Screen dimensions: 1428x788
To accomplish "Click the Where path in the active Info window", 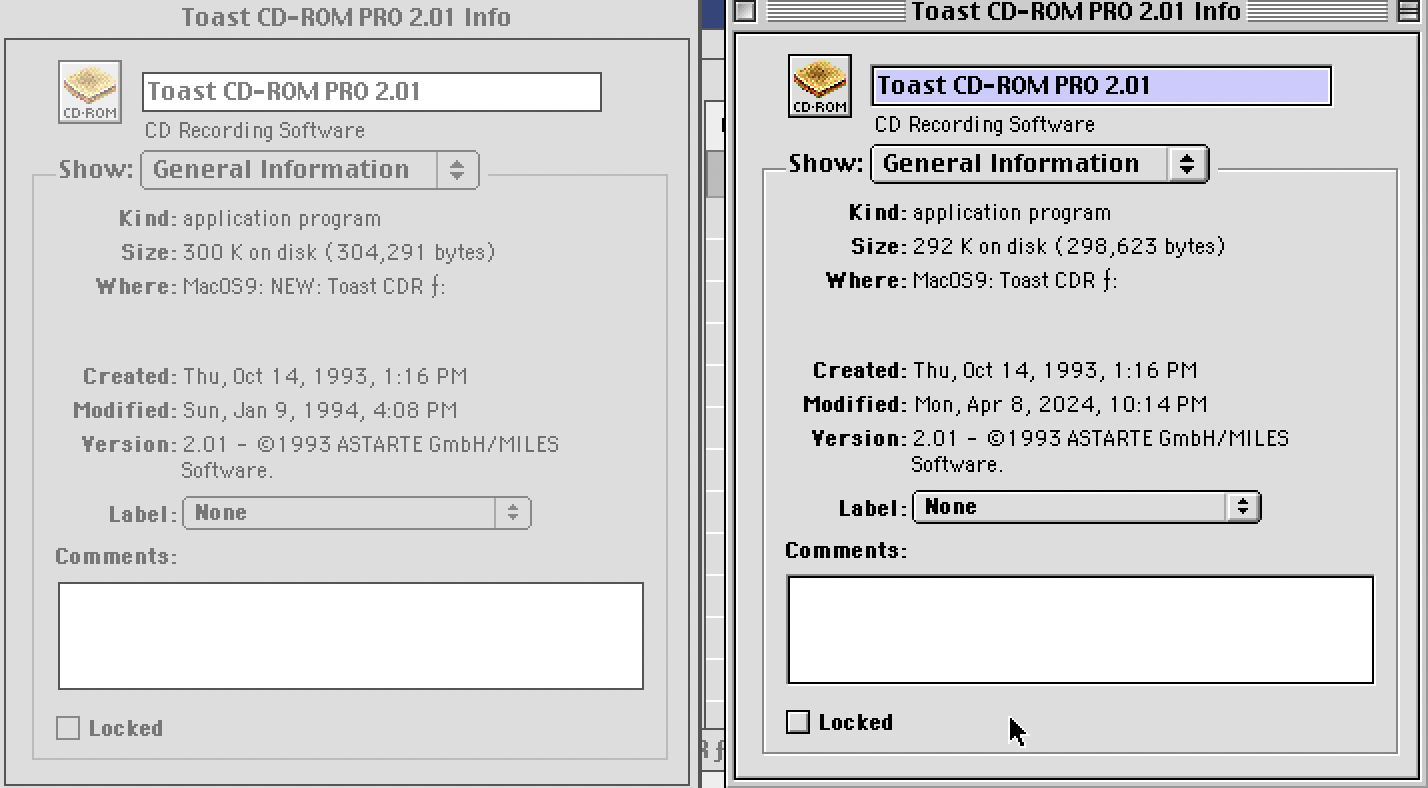I will 1015,281.
